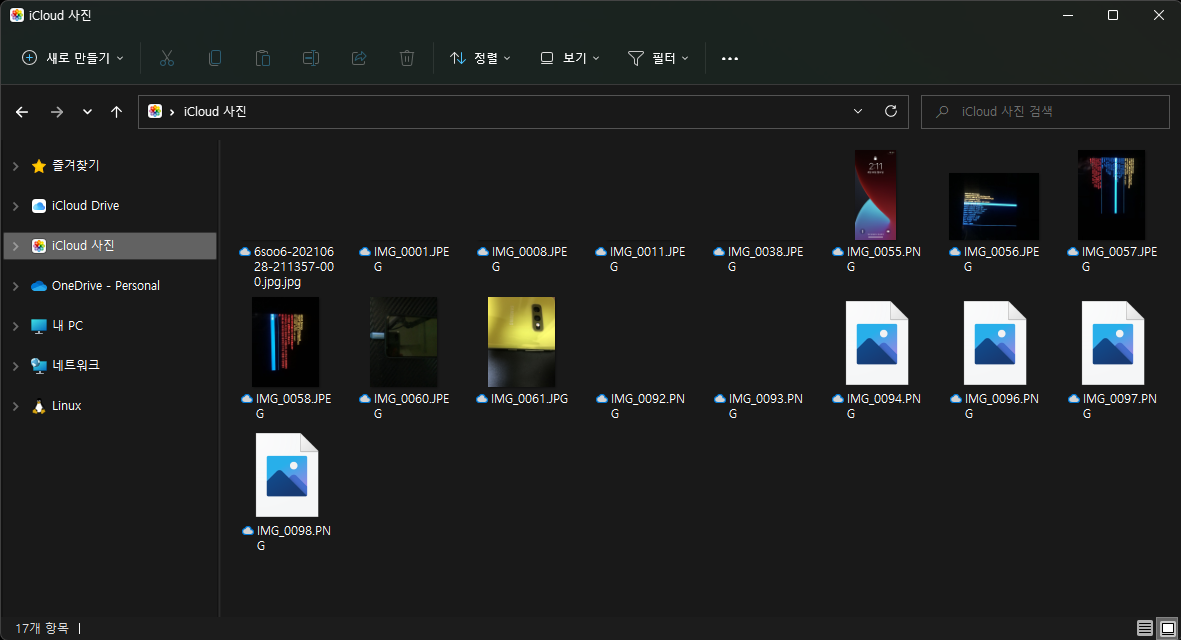Open recent locations chevron dropdown
The width and height of the screenshot is (1181, 640).
click(x=87, y=111)
